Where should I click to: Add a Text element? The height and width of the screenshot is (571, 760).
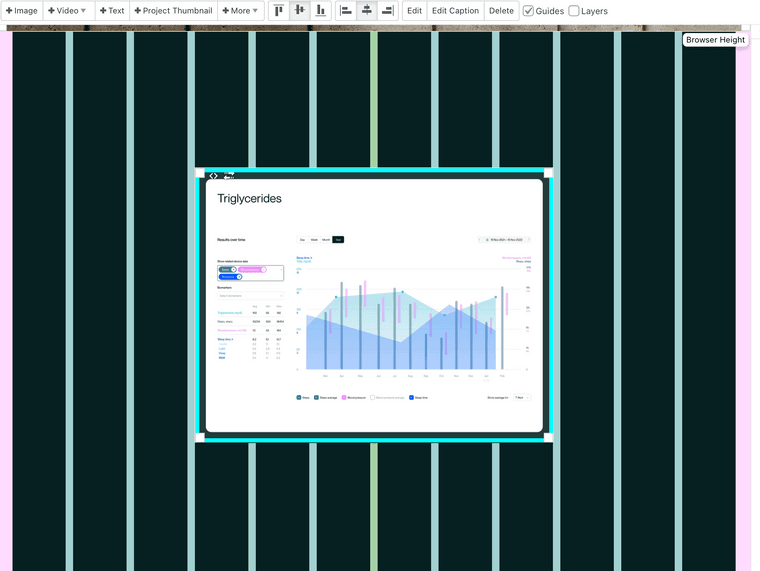coord(112,11)
